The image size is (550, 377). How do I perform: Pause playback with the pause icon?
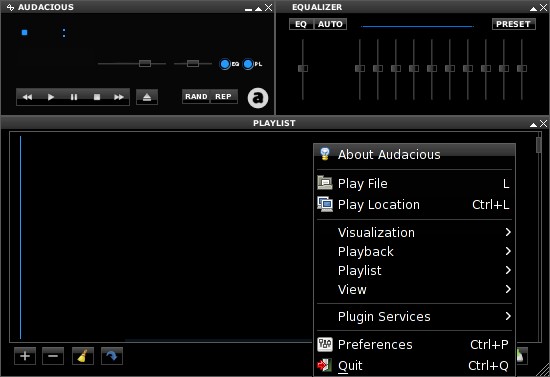pos(74,97)
